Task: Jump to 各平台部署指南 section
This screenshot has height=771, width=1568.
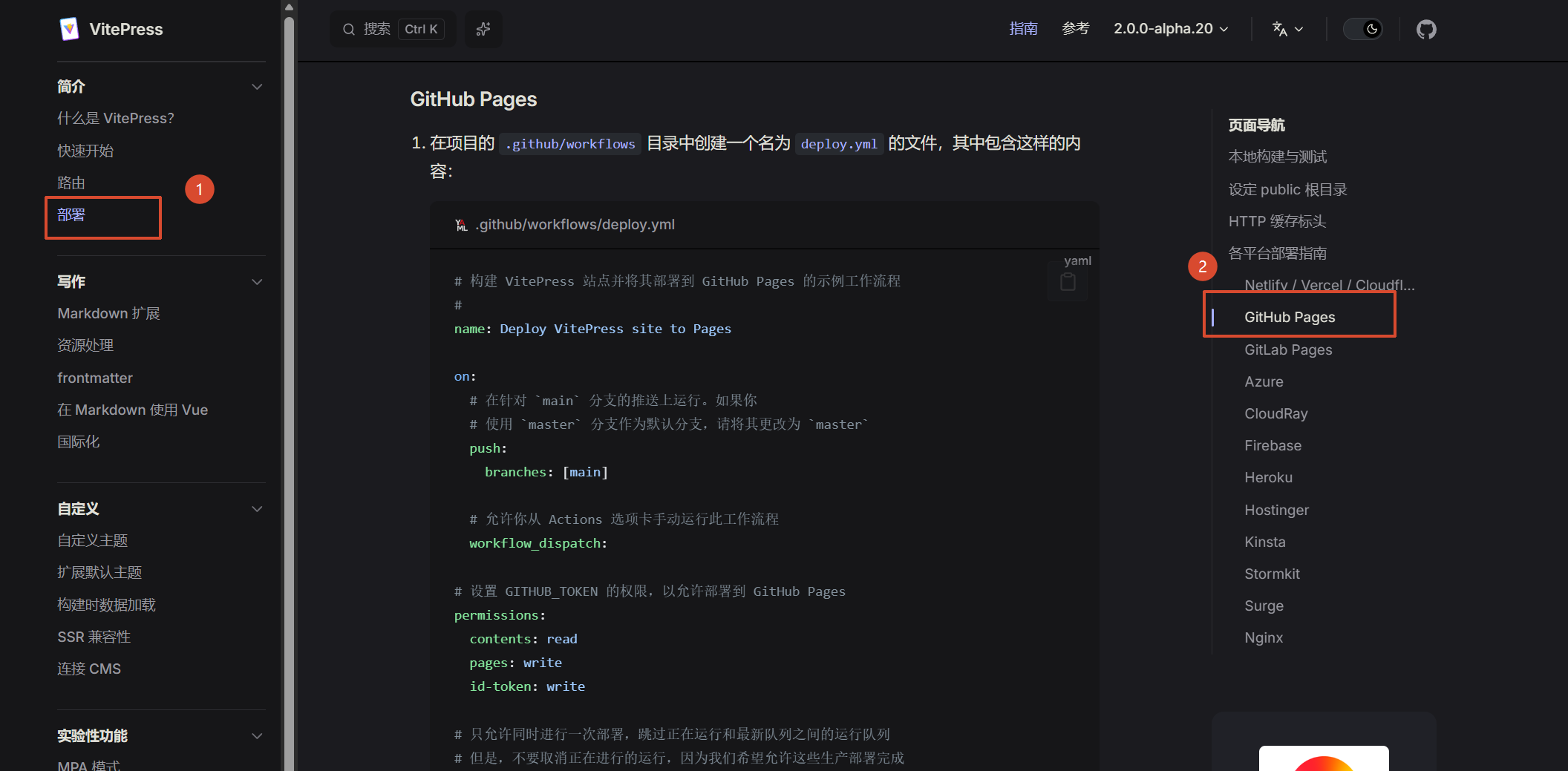Action: coord(1278,253)
